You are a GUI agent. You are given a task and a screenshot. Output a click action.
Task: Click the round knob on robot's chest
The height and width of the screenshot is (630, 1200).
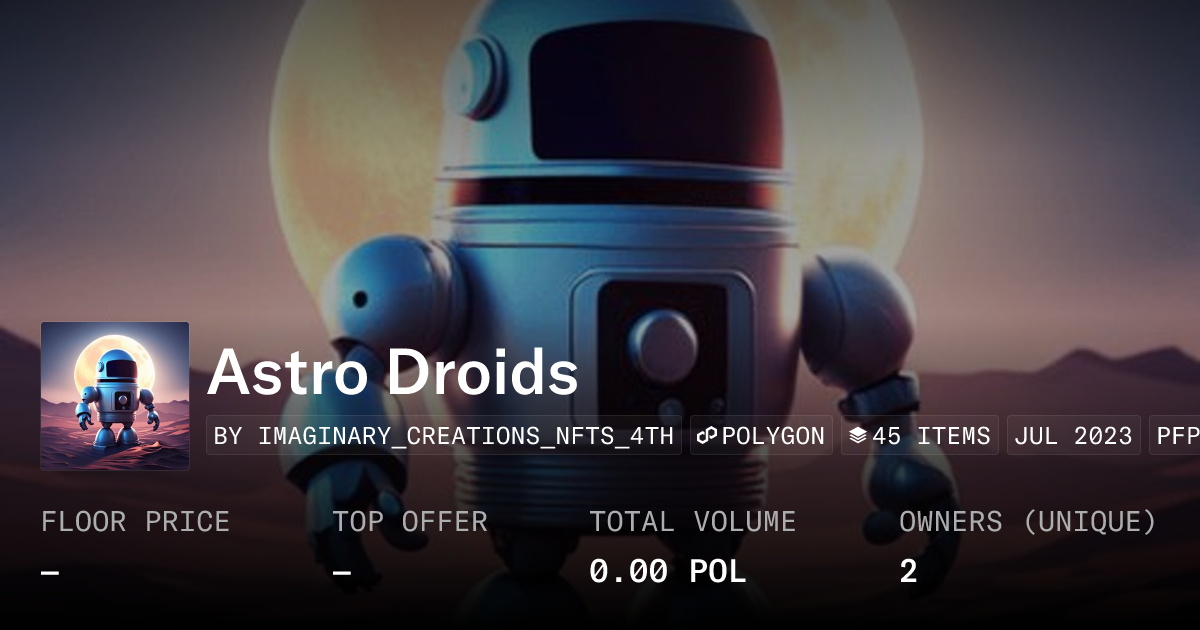tap(663, 342)
